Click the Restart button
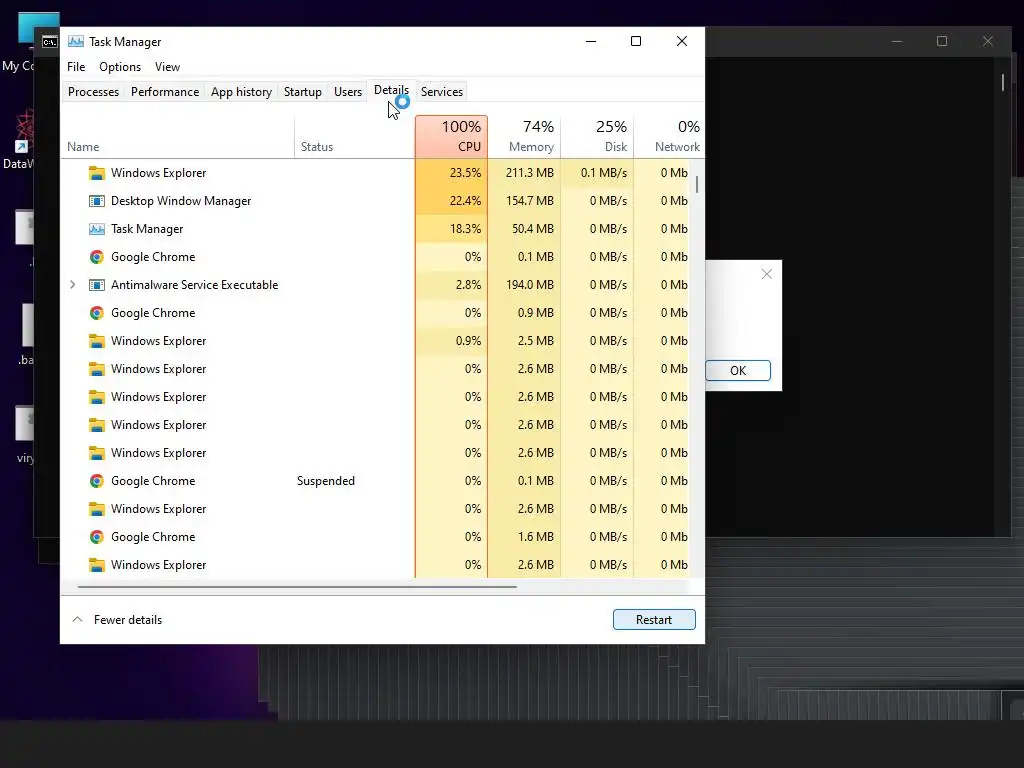This screenshot has width=1024, height=768. (654, 620)
